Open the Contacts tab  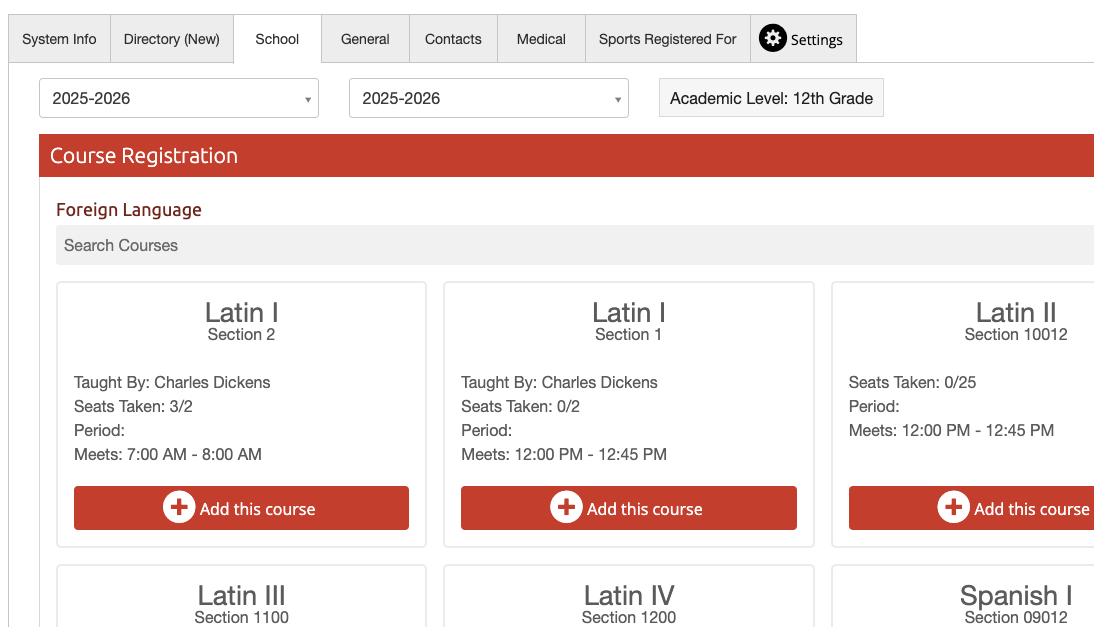pyautogui.click(x=453, y=39)
